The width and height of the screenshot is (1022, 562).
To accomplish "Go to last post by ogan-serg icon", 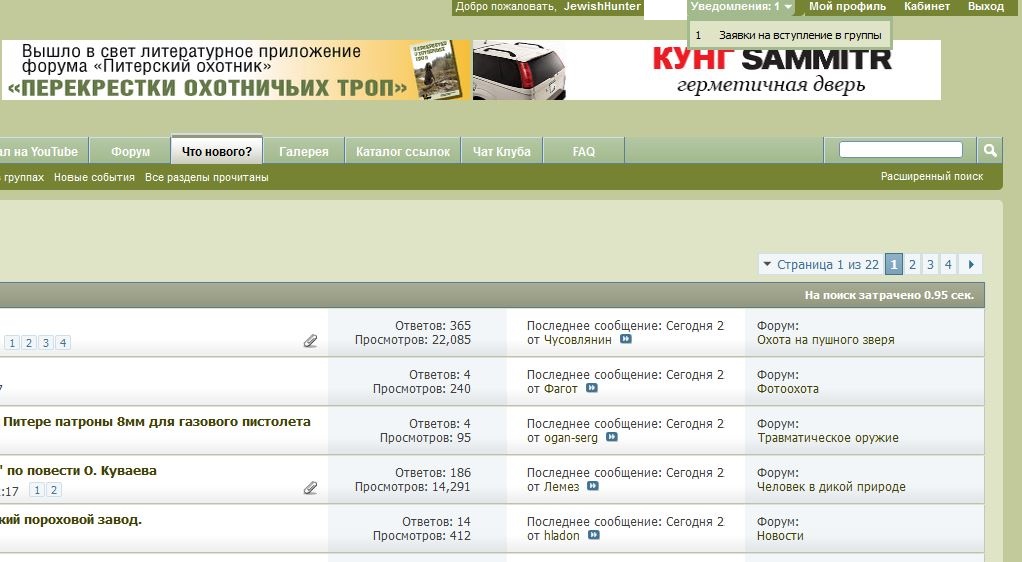I will [x=612, y=438].
